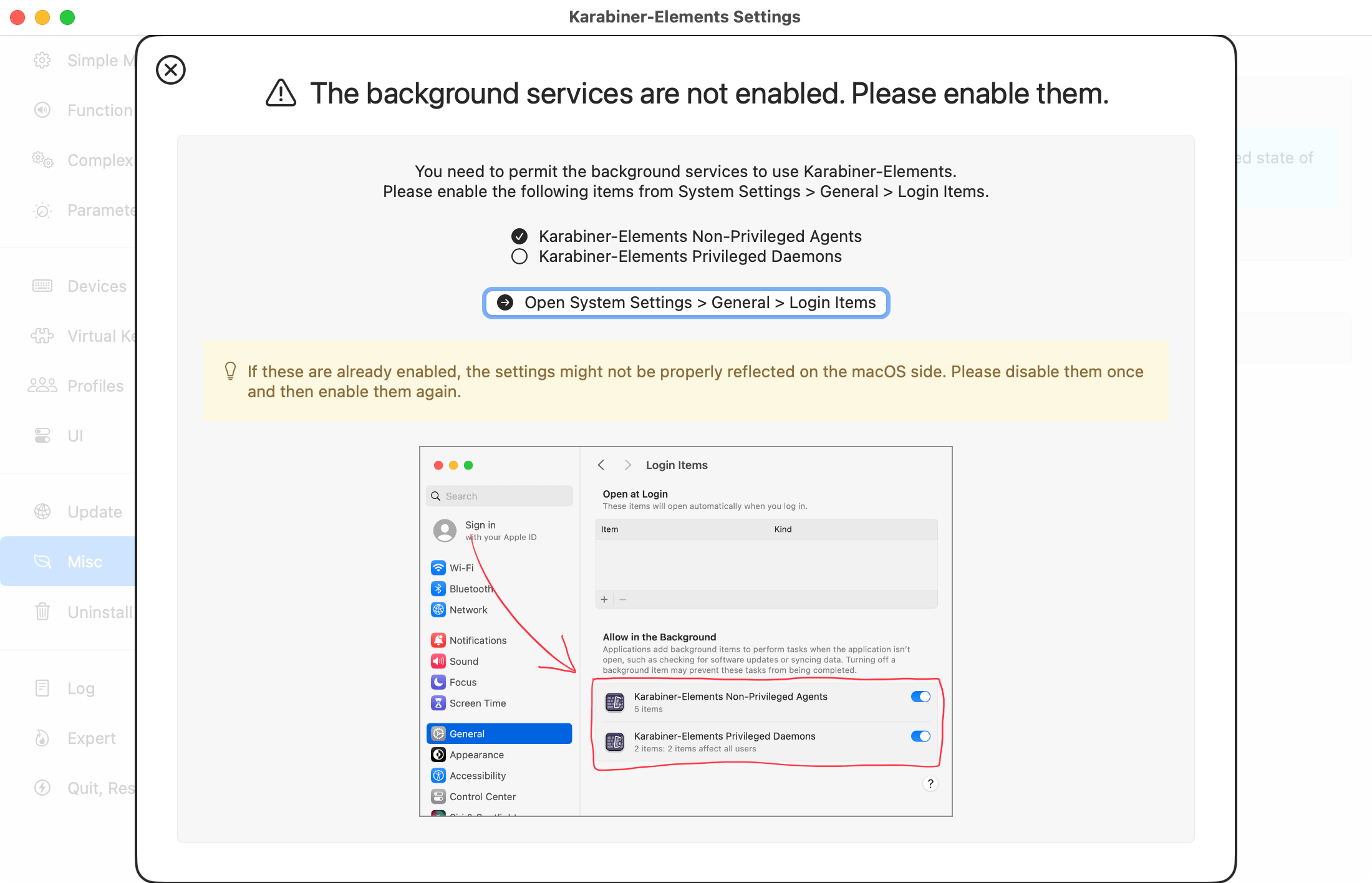Select the Simple Modifications menu item

tap(84, 60)
